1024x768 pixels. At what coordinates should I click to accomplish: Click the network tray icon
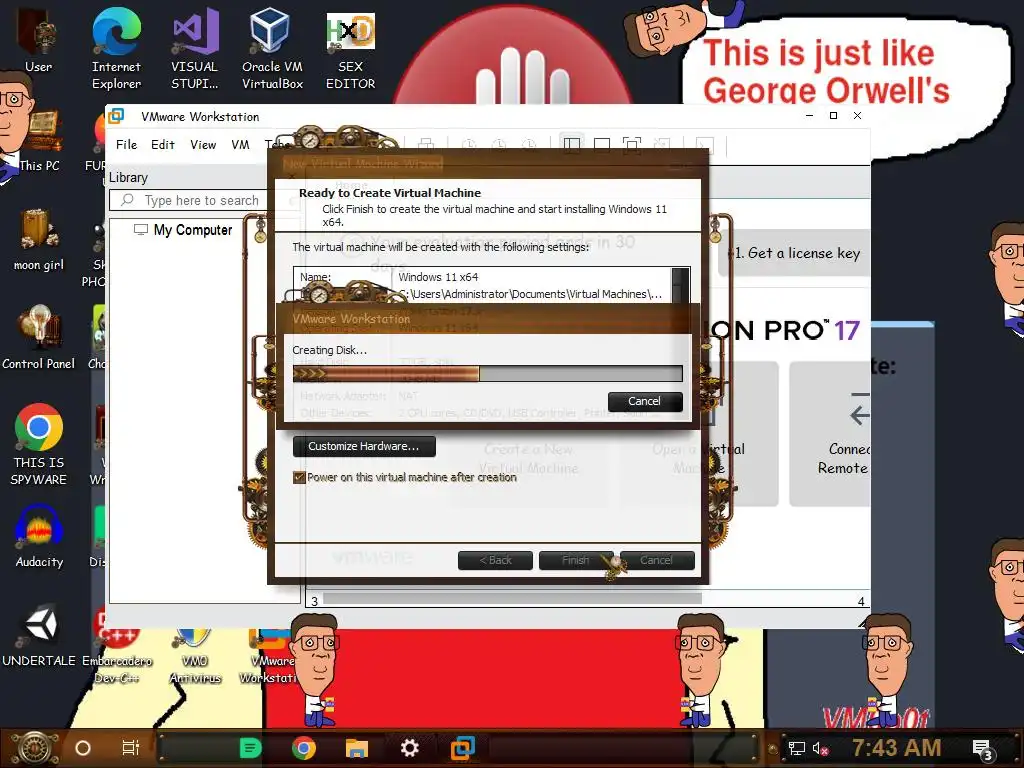[x=797, y=749]
